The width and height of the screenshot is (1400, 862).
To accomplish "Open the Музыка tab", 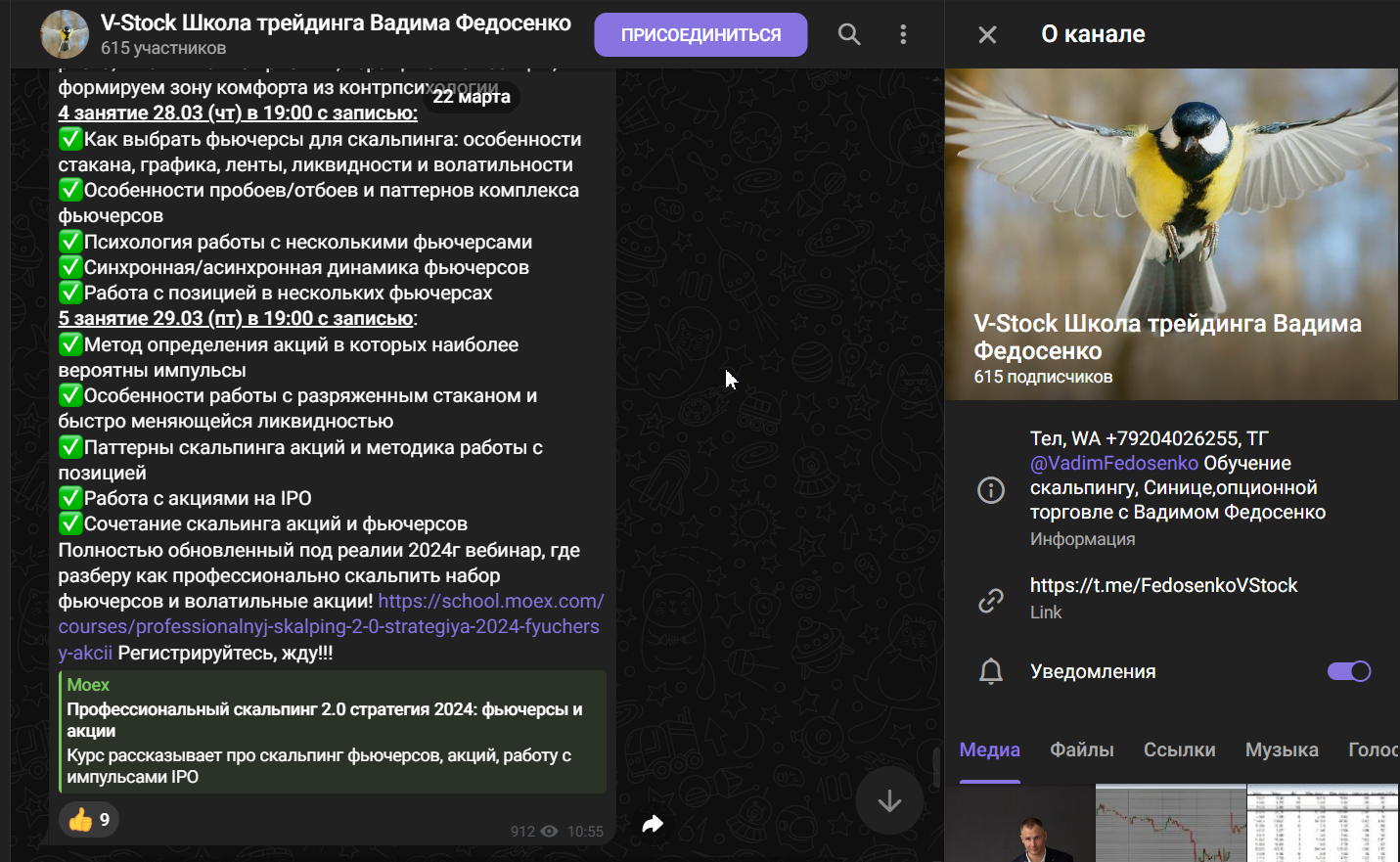I will pos(1281,750).
